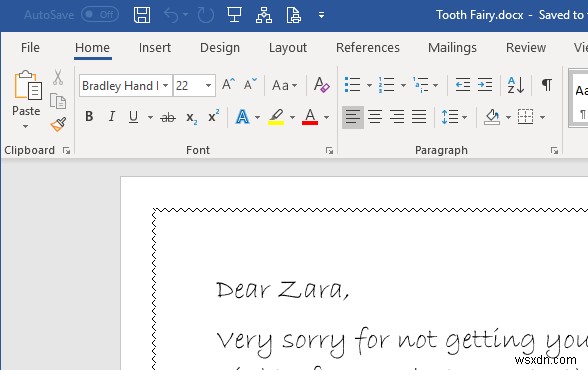588x370 pixels.
Task: Open the Bradley Hand font name dropdown
Action: pos(165,85)
